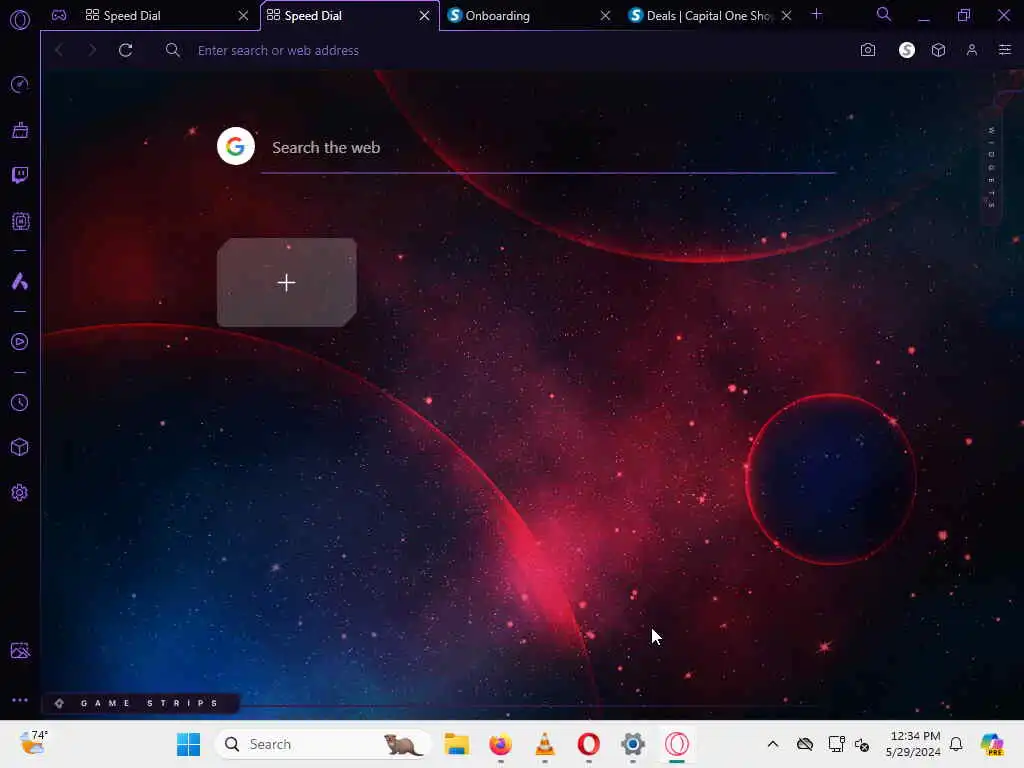The image size is (1024, 768).
Task: Close the Deals Capital One Shopping tab
Action: click(786, 16)
